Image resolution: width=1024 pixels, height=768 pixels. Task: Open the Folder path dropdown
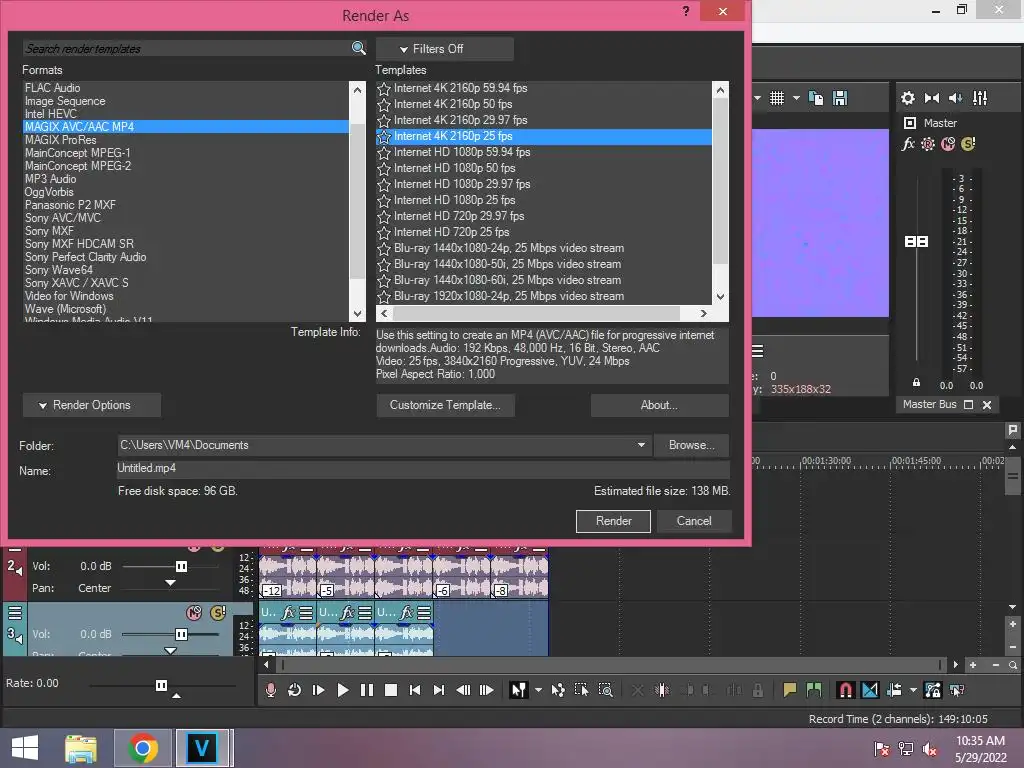tap(641, 445)
